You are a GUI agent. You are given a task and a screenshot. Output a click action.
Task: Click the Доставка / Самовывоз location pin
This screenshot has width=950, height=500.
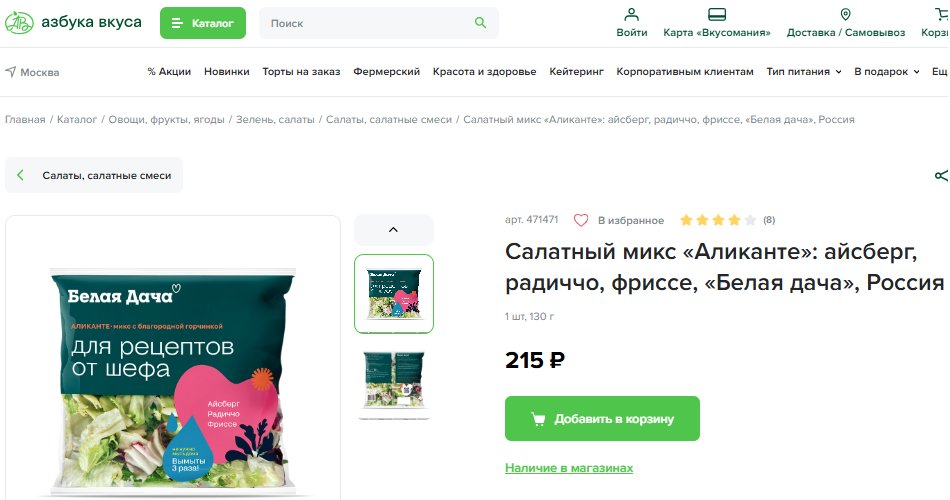(845, 14)
